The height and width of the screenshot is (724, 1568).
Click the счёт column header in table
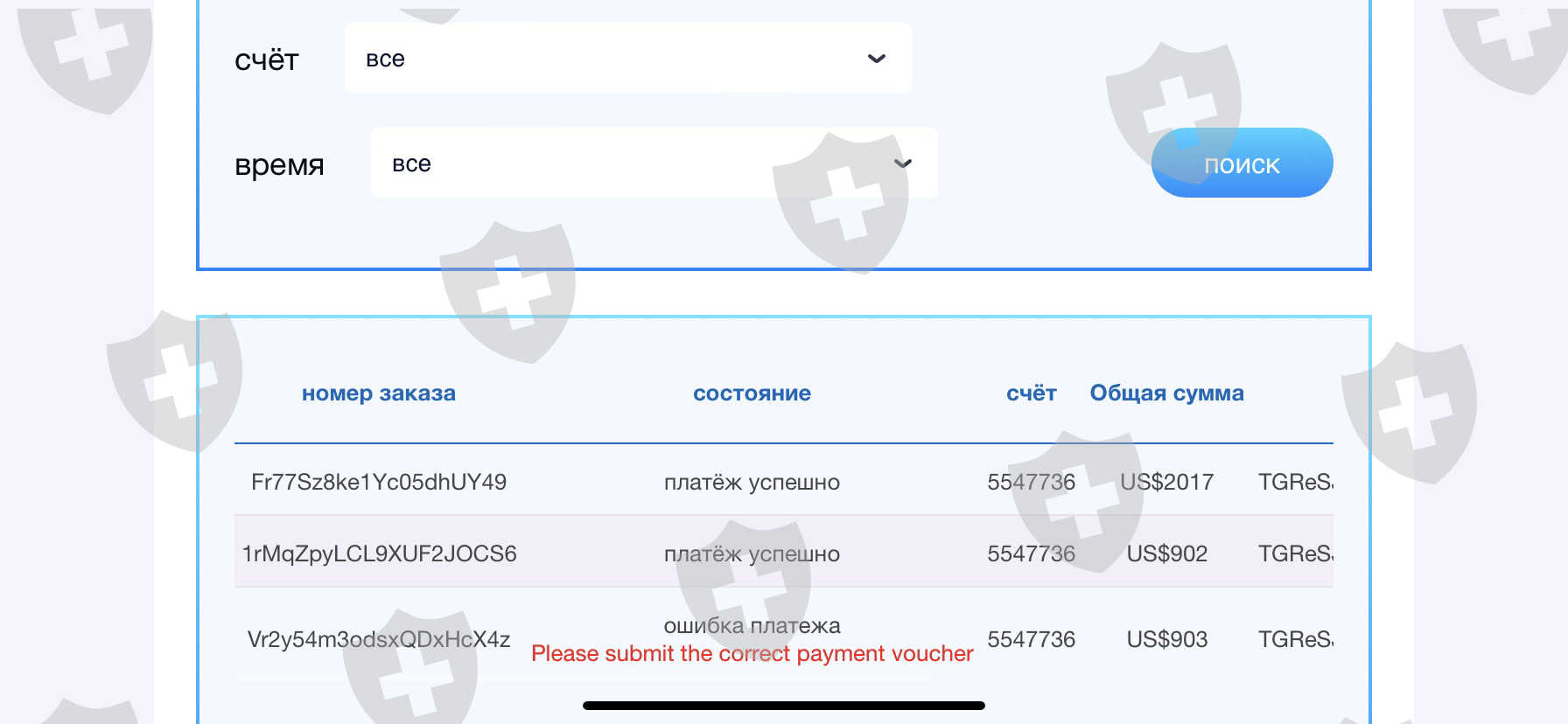(1031, 393)
